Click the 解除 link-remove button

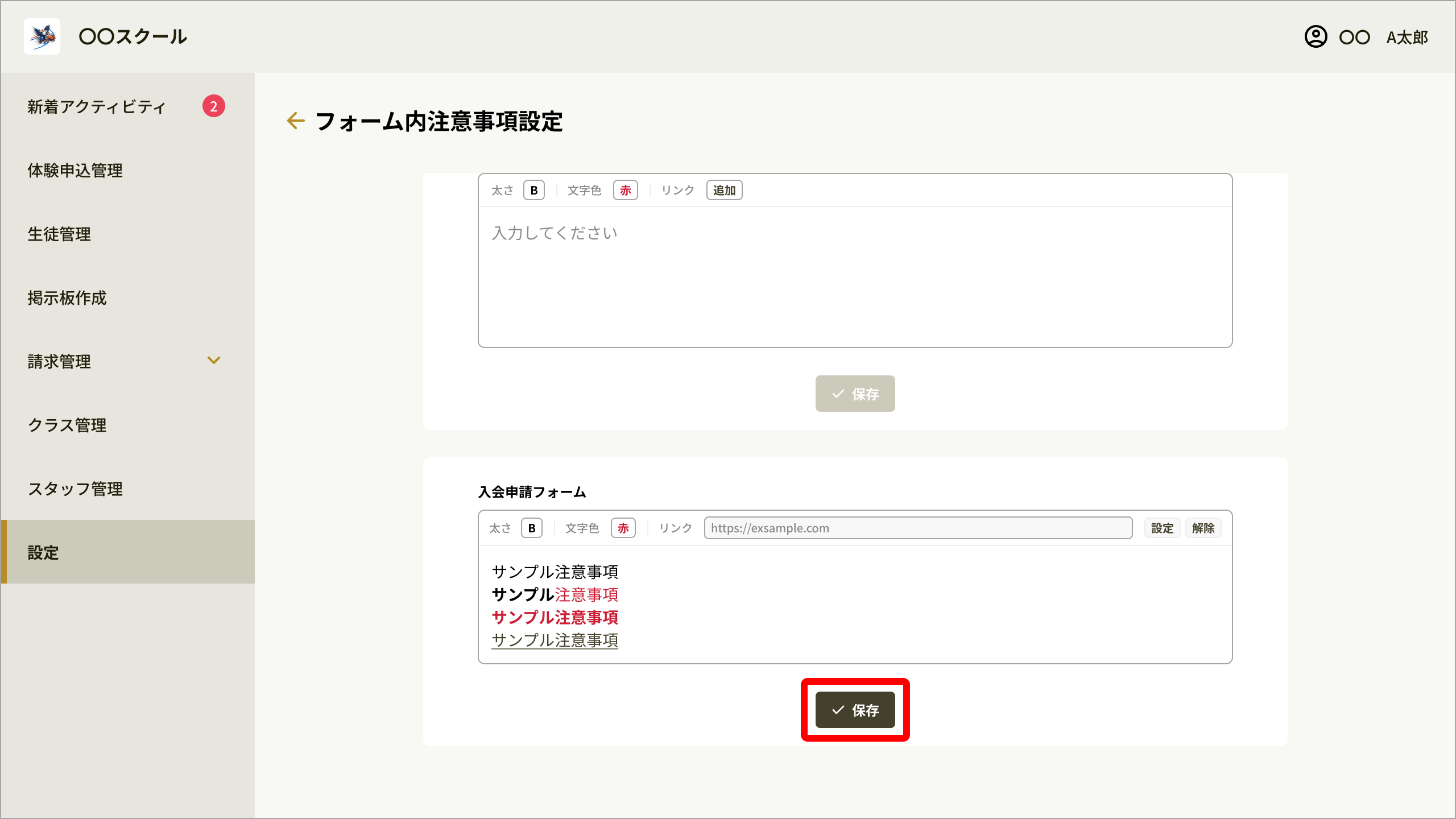tap(1203, 528)
